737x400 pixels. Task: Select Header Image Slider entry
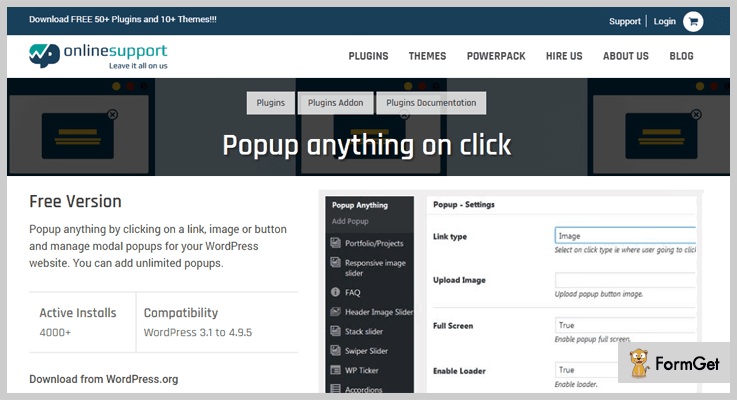(x=379, y=312)
